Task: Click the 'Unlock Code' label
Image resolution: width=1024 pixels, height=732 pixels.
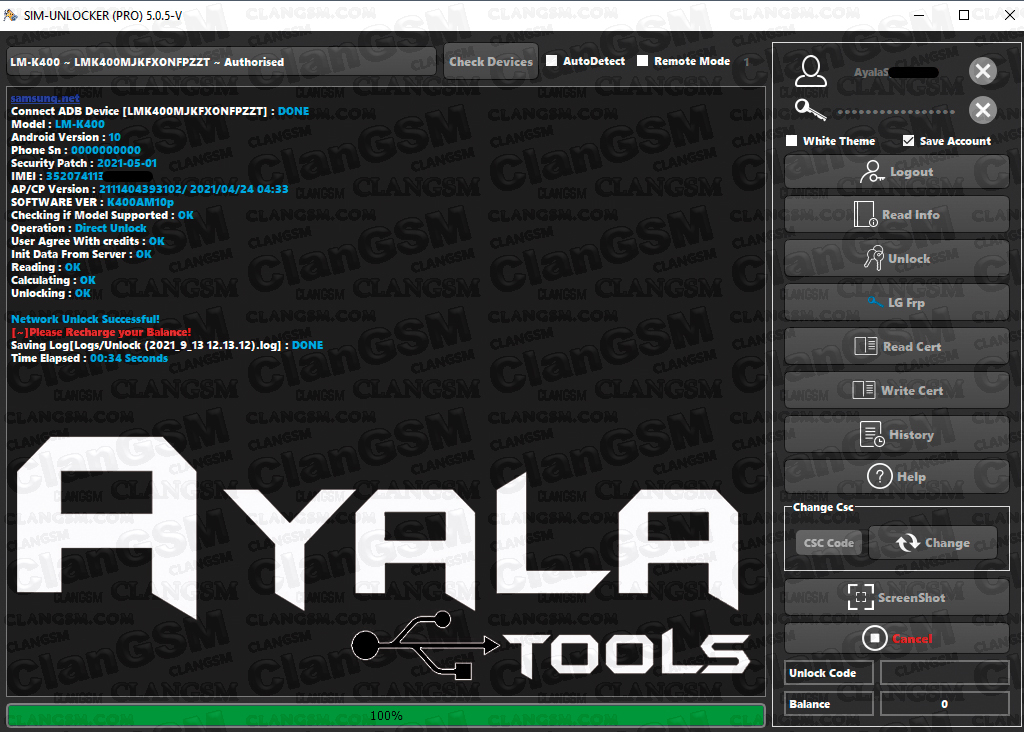Action: point(829,673)
